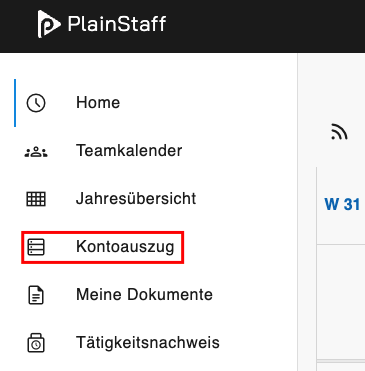The image size is (365, 371).
Task: Click the PlainStaff brand name text
Action: point(117,24)
